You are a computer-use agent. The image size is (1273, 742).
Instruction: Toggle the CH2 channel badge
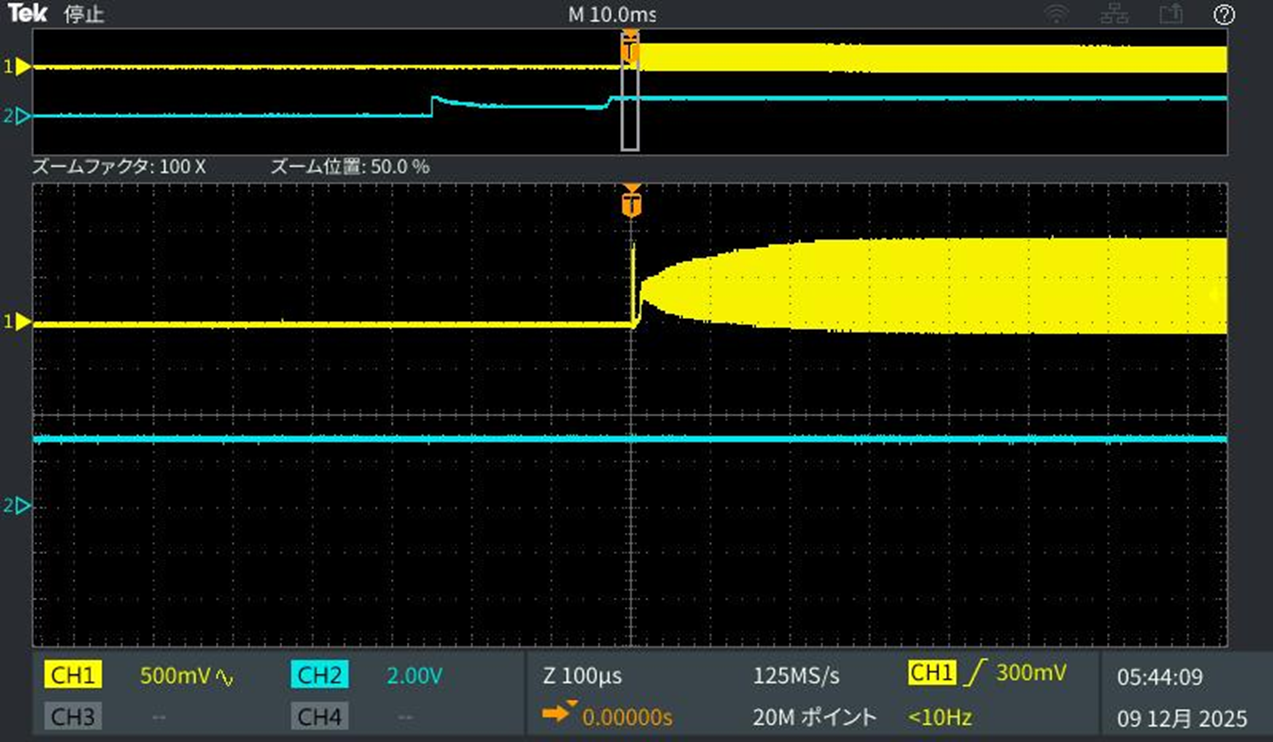pyautogui.click(x=320, y=676)
